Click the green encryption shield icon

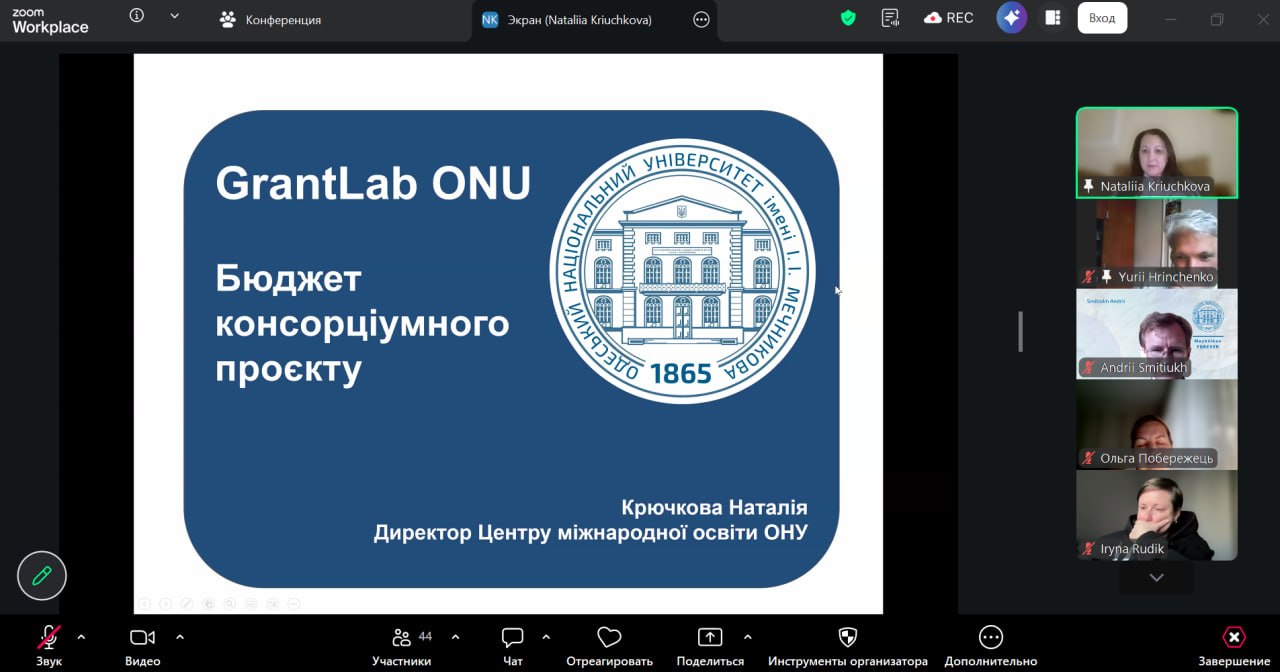[848, 18]
